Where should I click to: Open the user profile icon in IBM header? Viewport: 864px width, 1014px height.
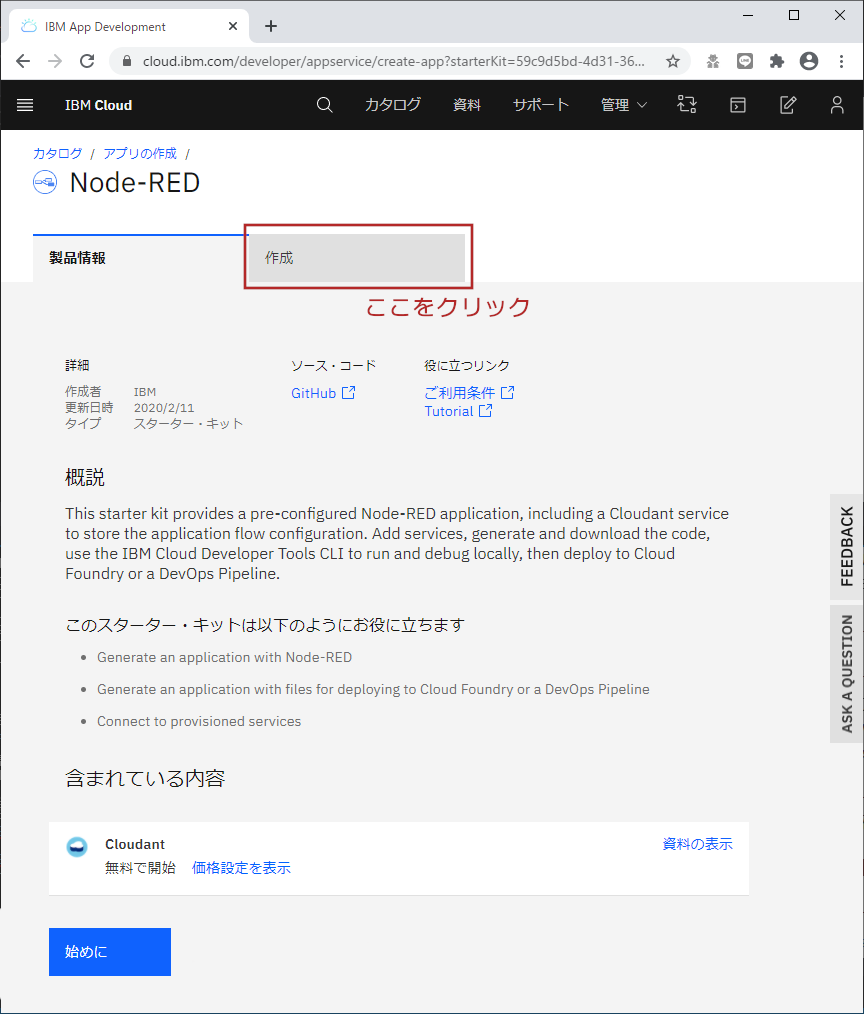click(x=837, y=105)
